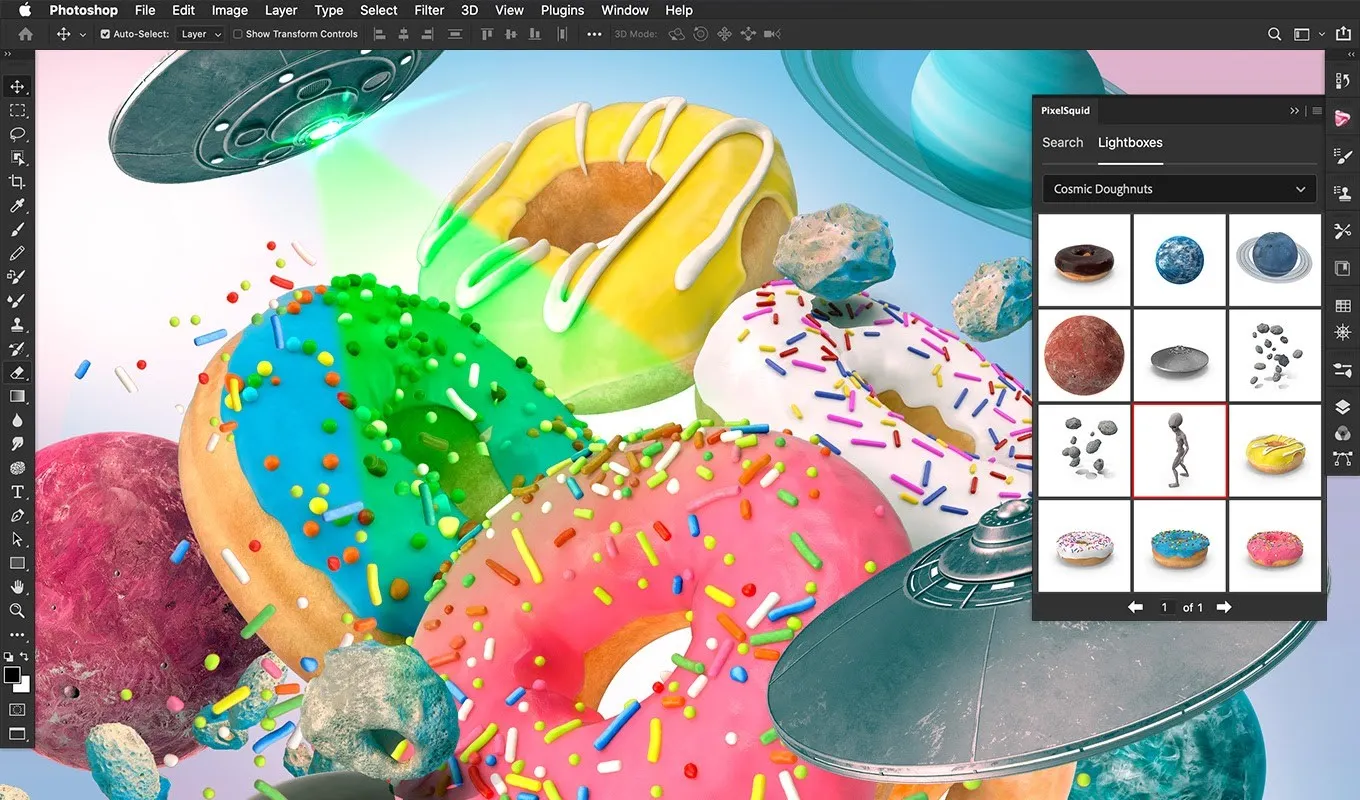Select the Clone Stamp tool
Screen dimensions: 1360x800
(17, 325)
